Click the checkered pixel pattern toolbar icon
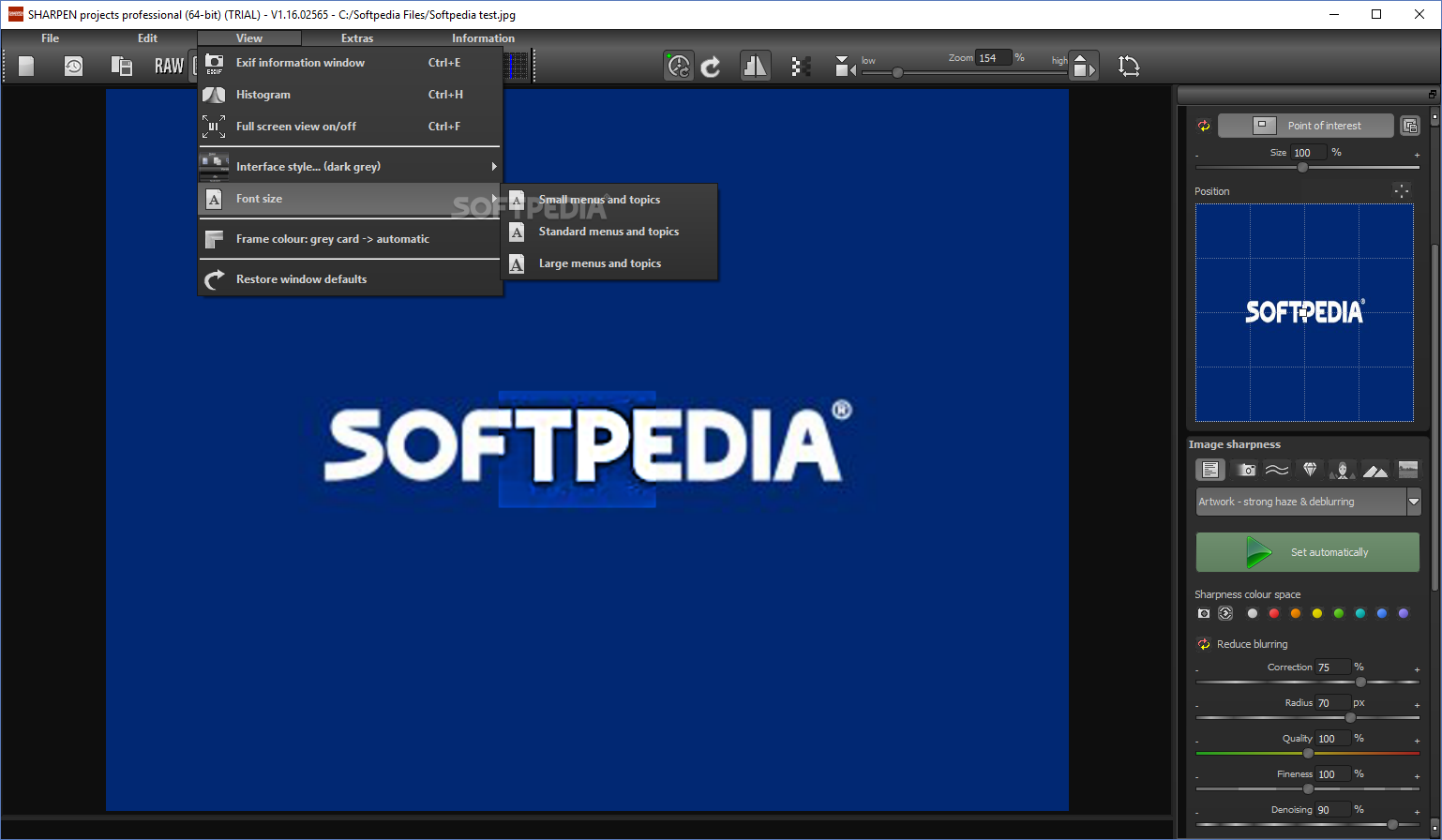The width and height of the screenshot is (1442, 840). [x=801, y=66]
